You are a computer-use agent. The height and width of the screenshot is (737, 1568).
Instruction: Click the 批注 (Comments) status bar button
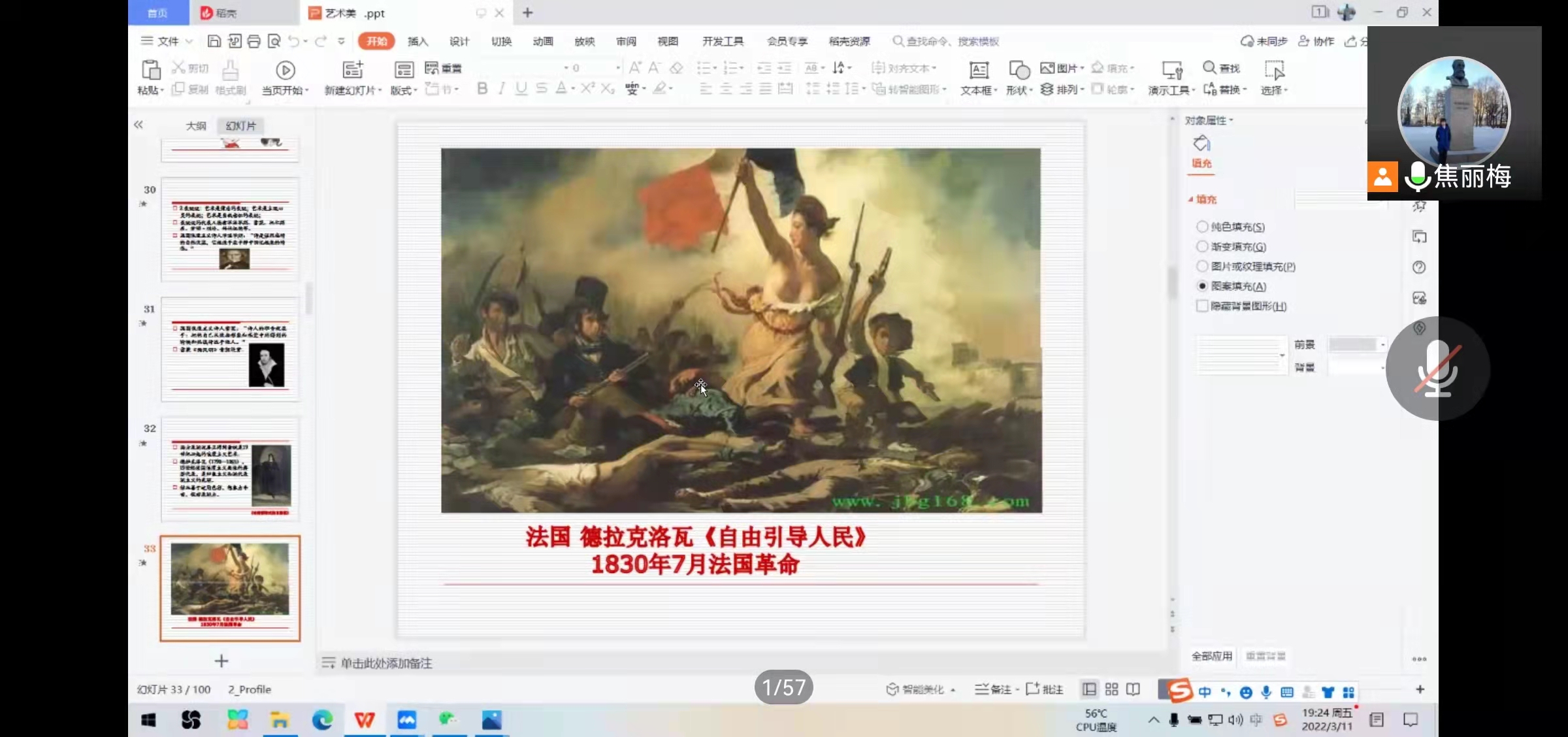[x=1045, y=689]
